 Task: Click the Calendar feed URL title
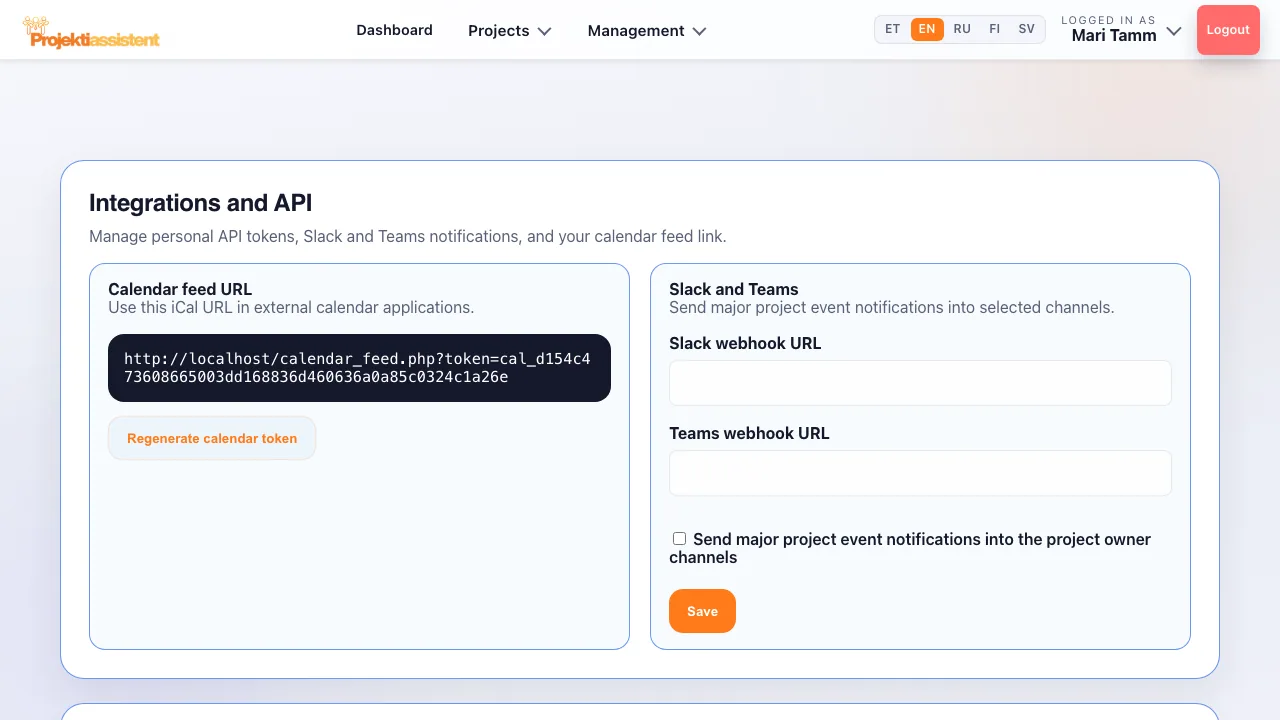180,289
